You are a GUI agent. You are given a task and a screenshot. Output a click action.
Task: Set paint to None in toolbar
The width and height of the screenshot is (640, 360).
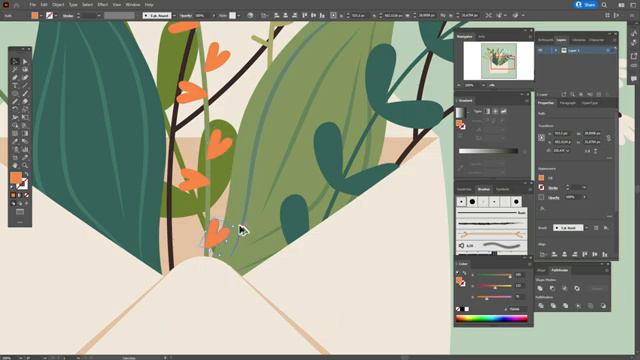point(27,195)
